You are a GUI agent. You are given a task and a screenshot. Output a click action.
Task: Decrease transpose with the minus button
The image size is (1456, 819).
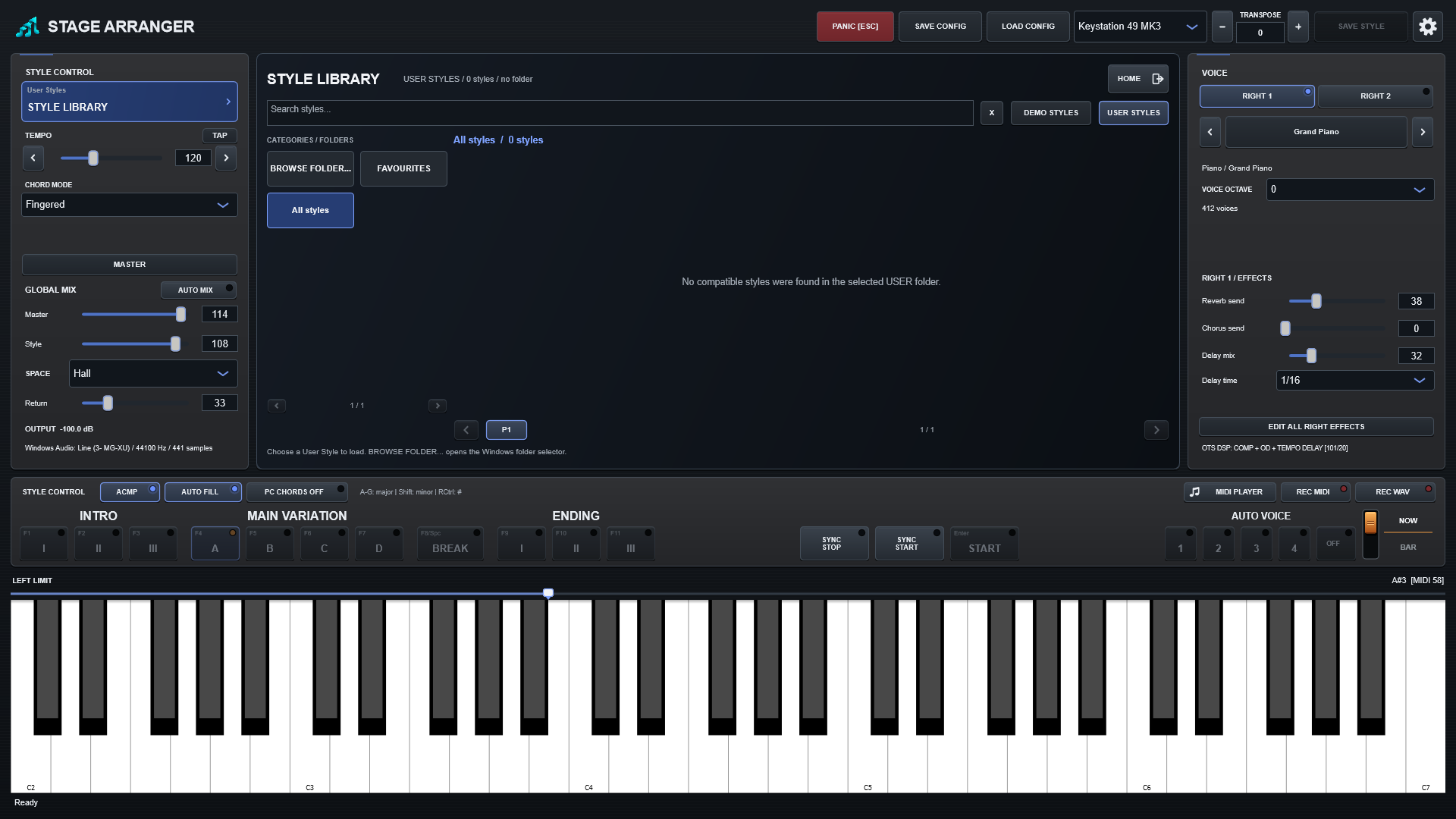click(x=1222, y=27)
